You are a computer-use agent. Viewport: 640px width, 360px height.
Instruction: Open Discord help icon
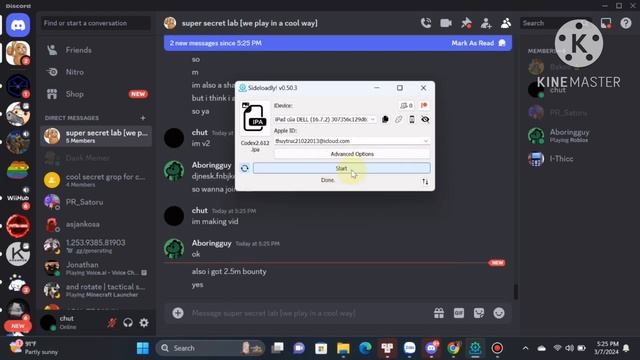point(626,23)
